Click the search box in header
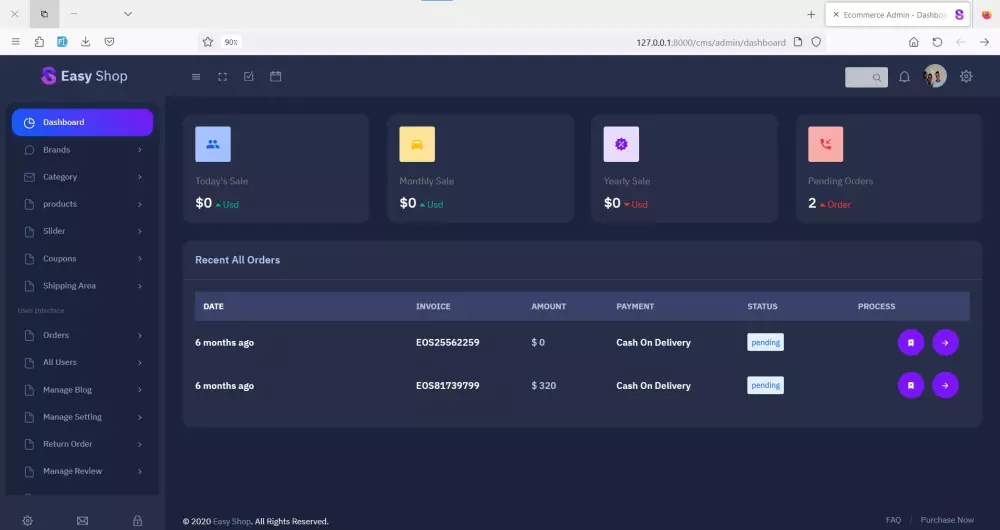The height and width of the screenshot is (530, 1000). [866, 77]
